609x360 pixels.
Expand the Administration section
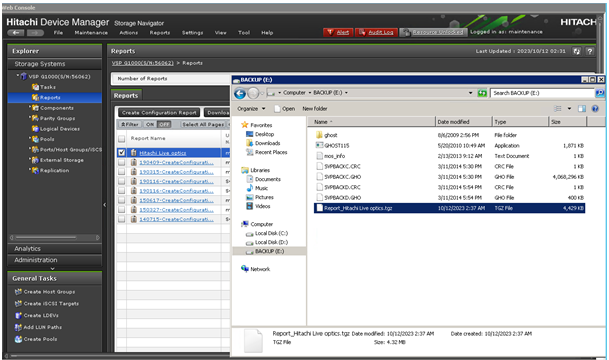click(55, 260)
